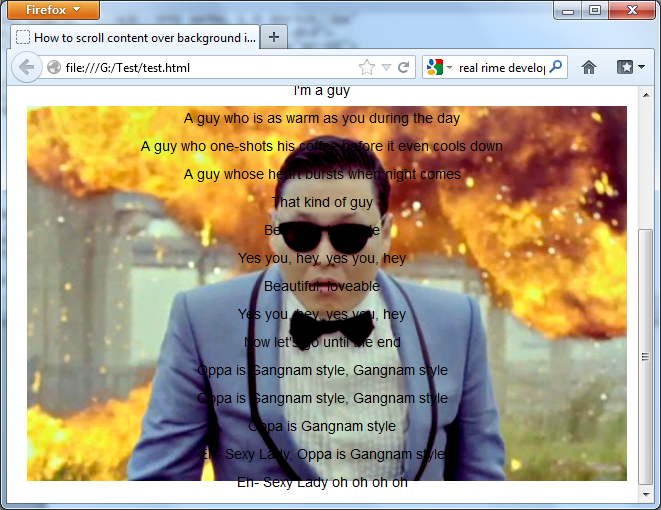Click the search field containing 'real rime develop'

point(502,67)
